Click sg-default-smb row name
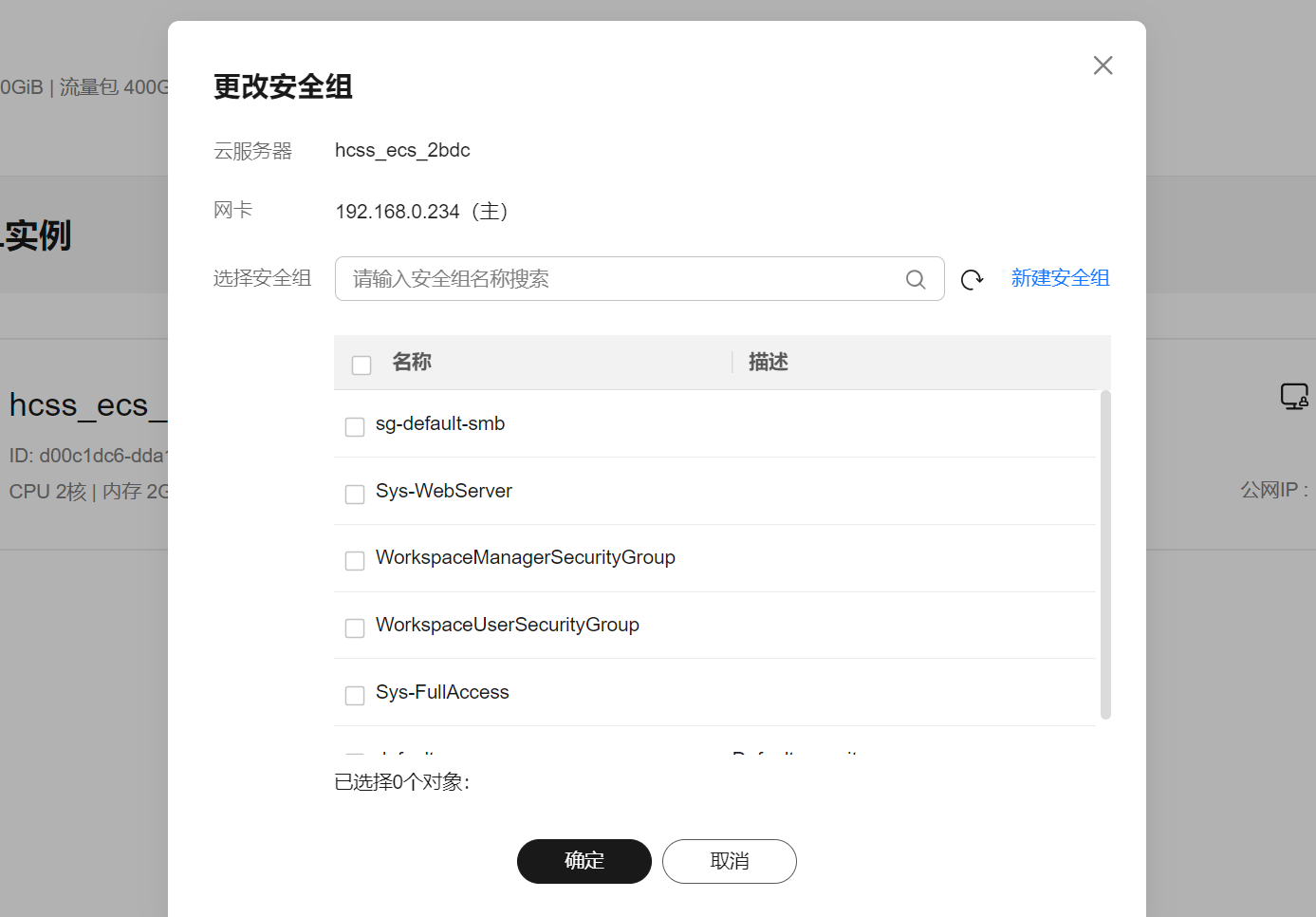This screenshot has height=917, width=1316. [x=440, y=423]
